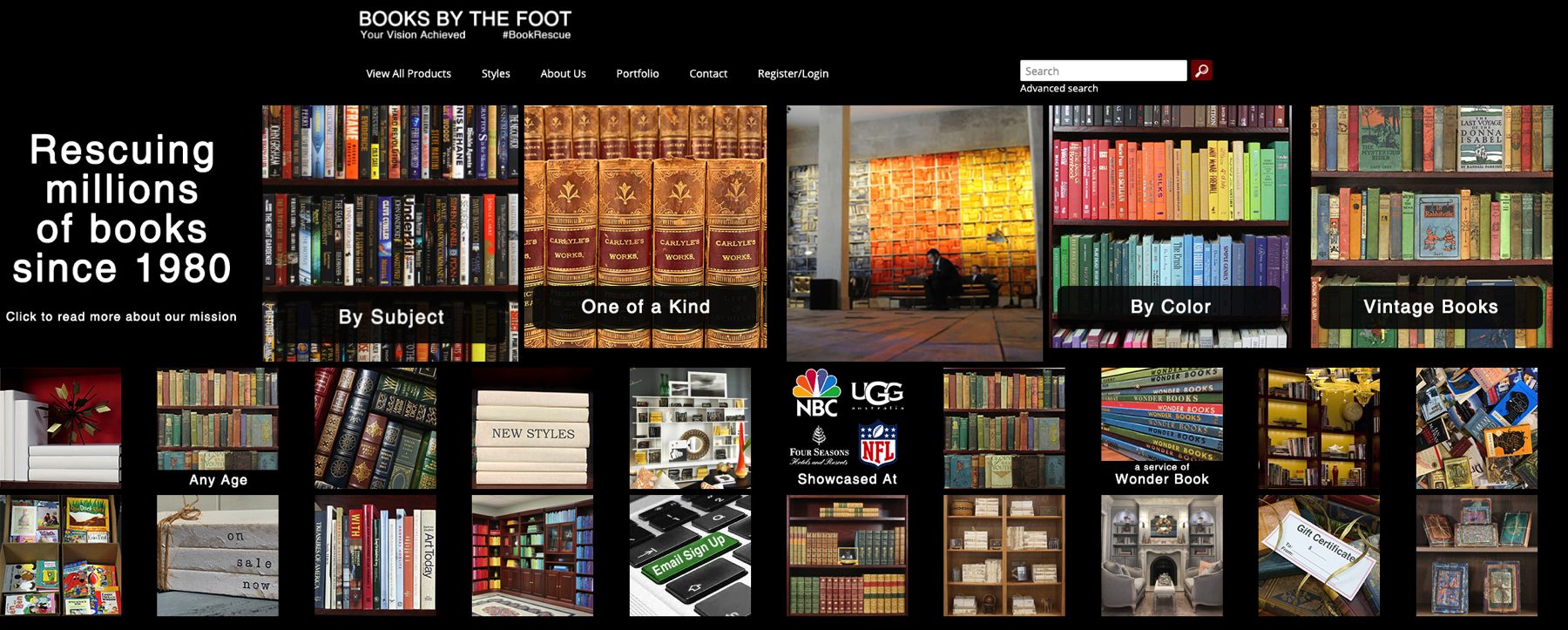The height and width of the screenshot is (630, 1568).
Task: Select the Vintage Books category
Action: [x=1431, y=227]
